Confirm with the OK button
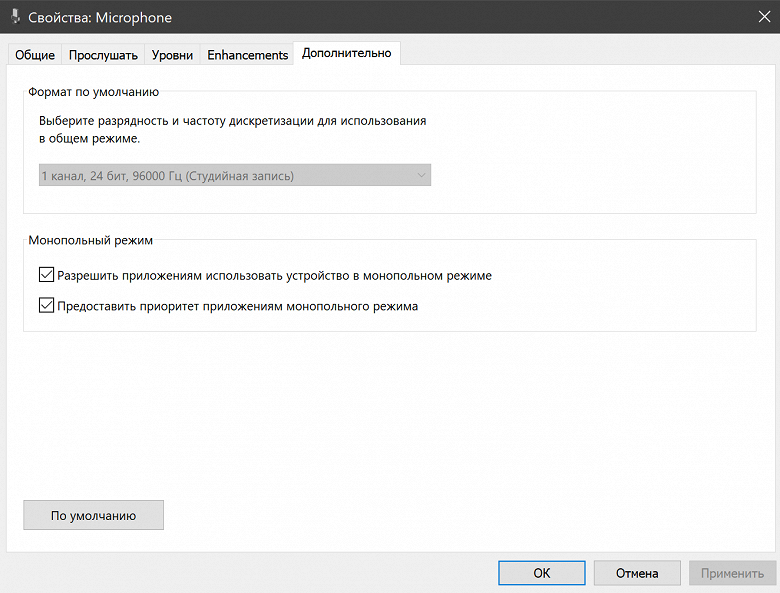 (x=541, y=573)
